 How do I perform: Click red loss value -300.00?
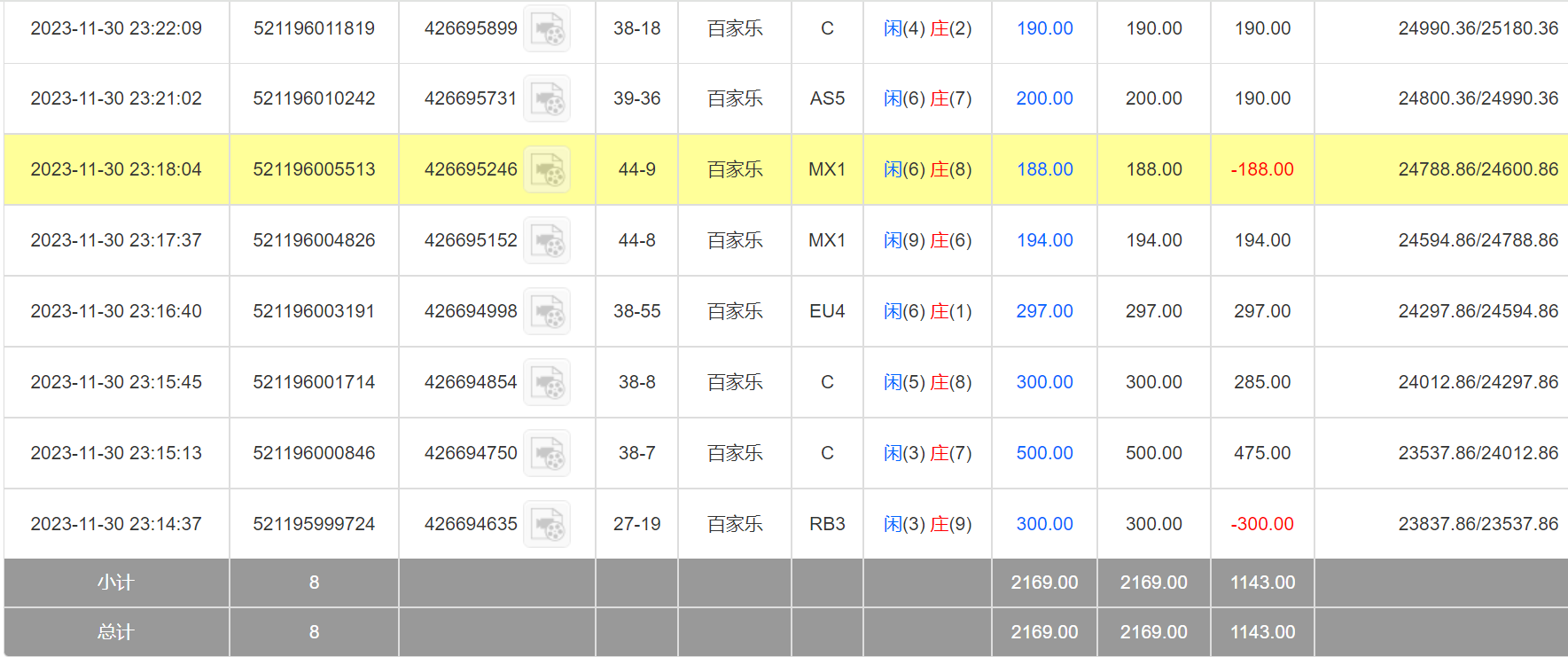[1262, 524]
